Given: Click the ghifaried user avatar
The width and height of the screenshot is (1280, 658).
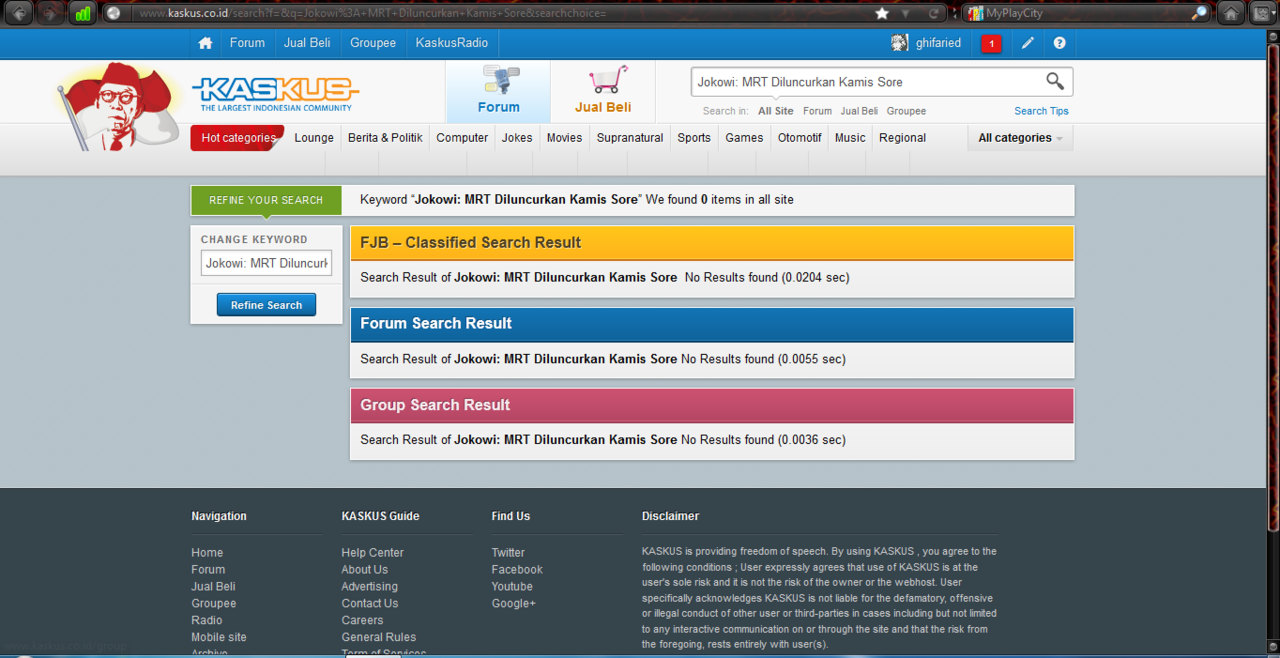Looking at the screenshot, I should coord(900,43).
